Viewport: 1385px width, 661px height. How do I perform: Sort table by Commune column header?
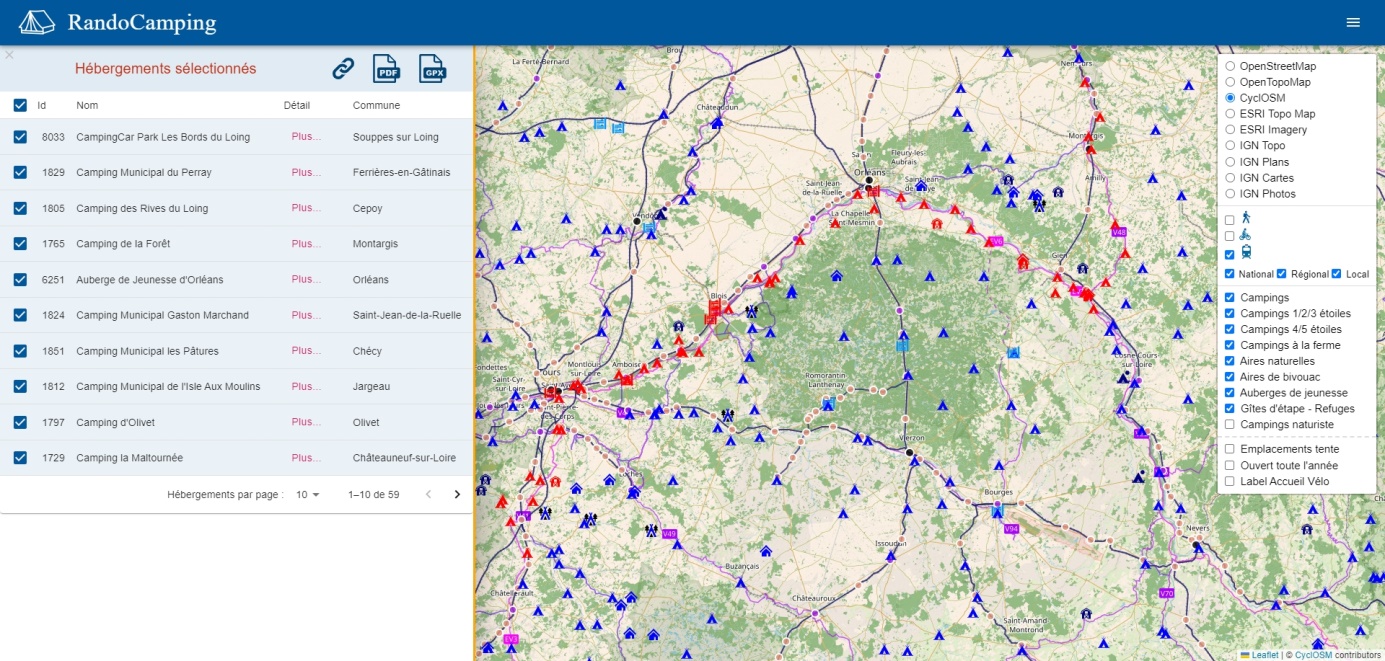pos(376,105)
